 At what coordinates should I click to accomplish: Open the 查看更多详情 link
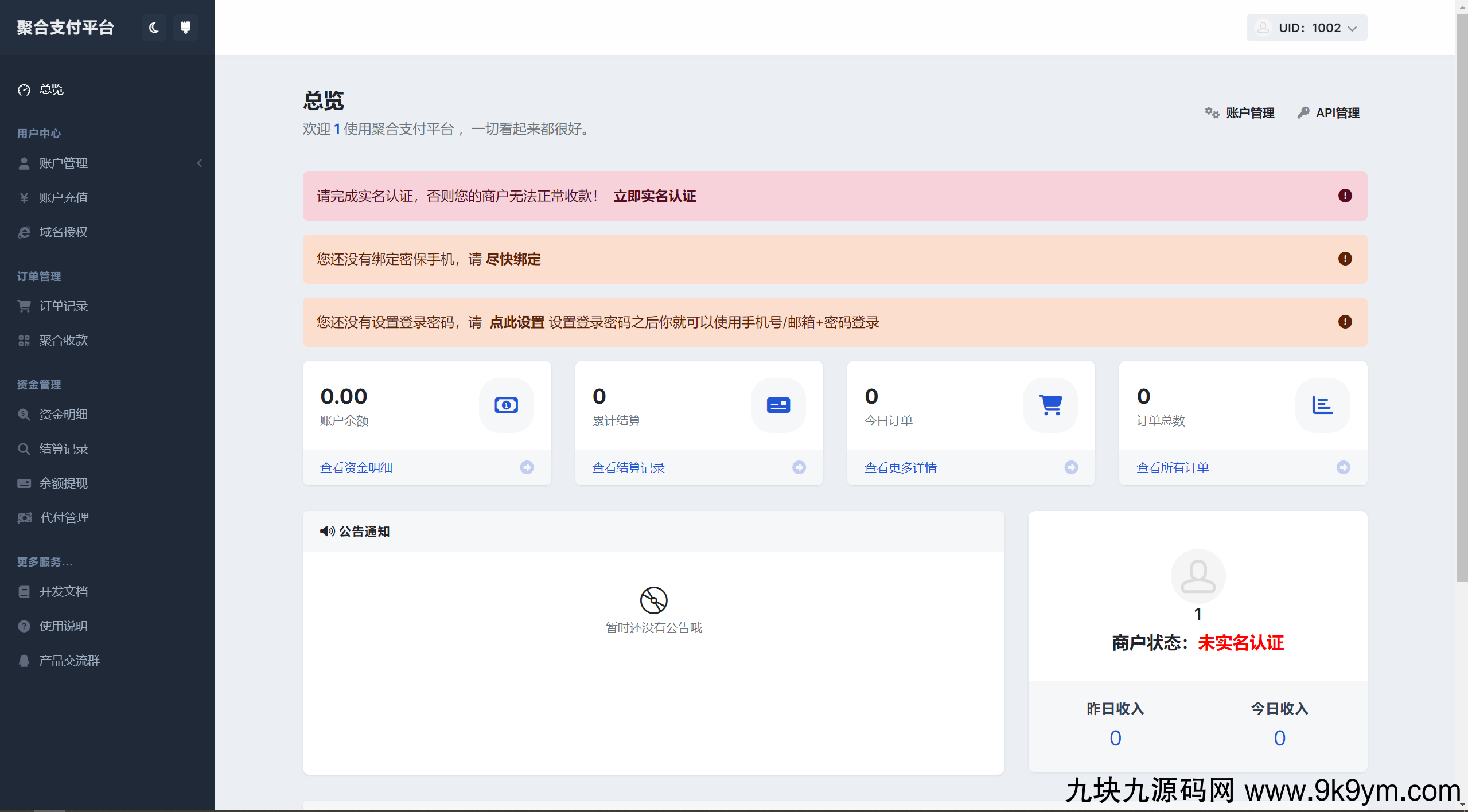point(901,468)
